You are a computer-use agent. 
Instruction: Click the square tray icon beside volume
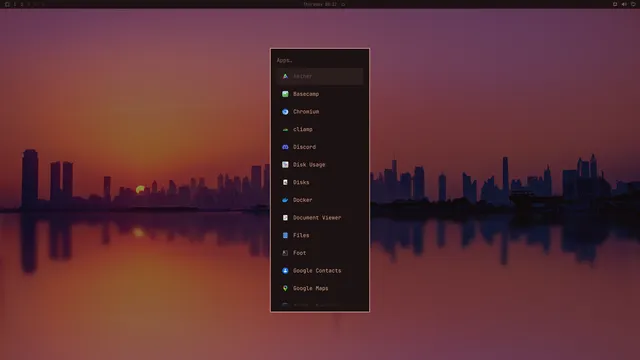click(615, 4)
